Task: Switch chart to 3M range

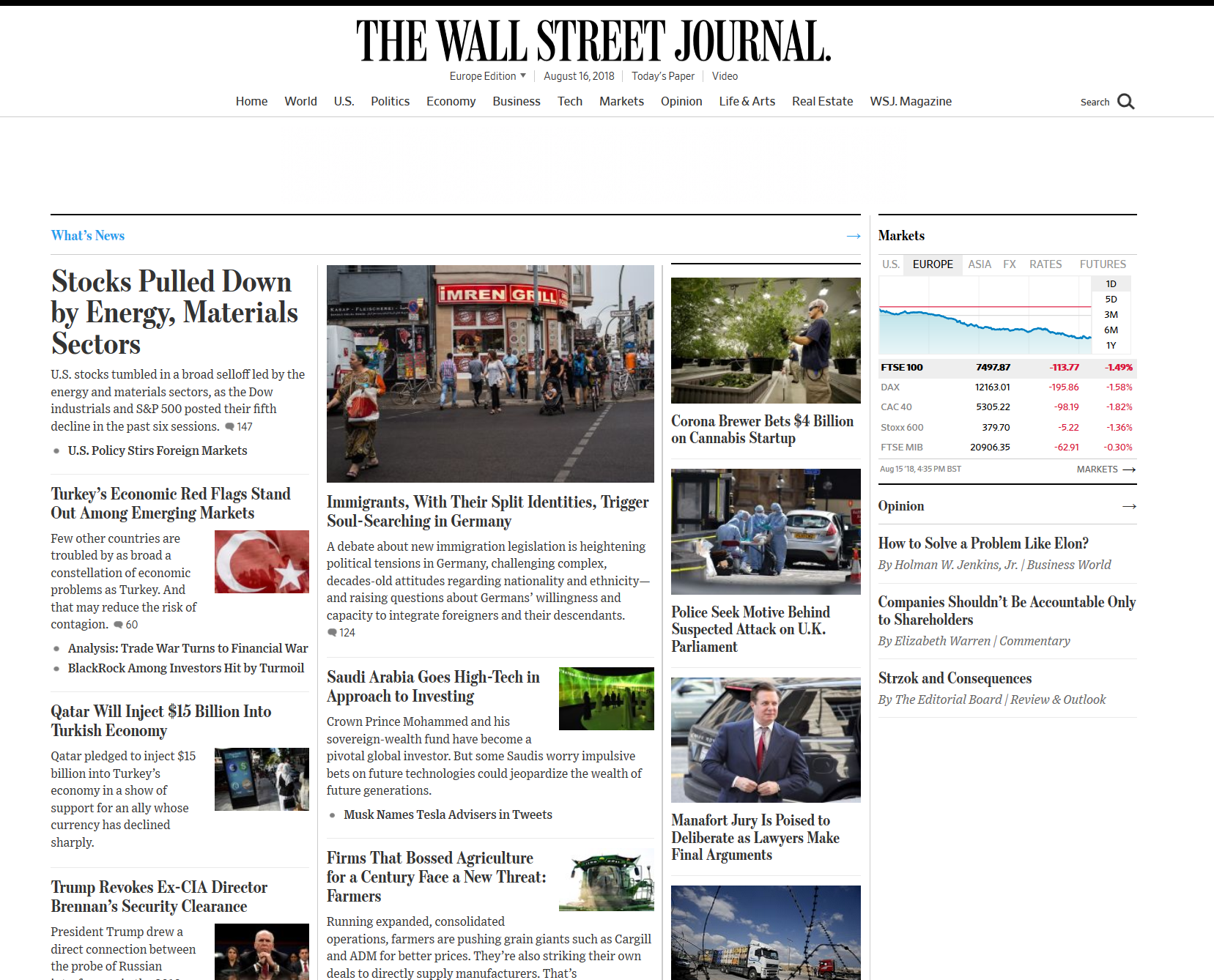Action: pyautogui.click(x=1111, y=314)
